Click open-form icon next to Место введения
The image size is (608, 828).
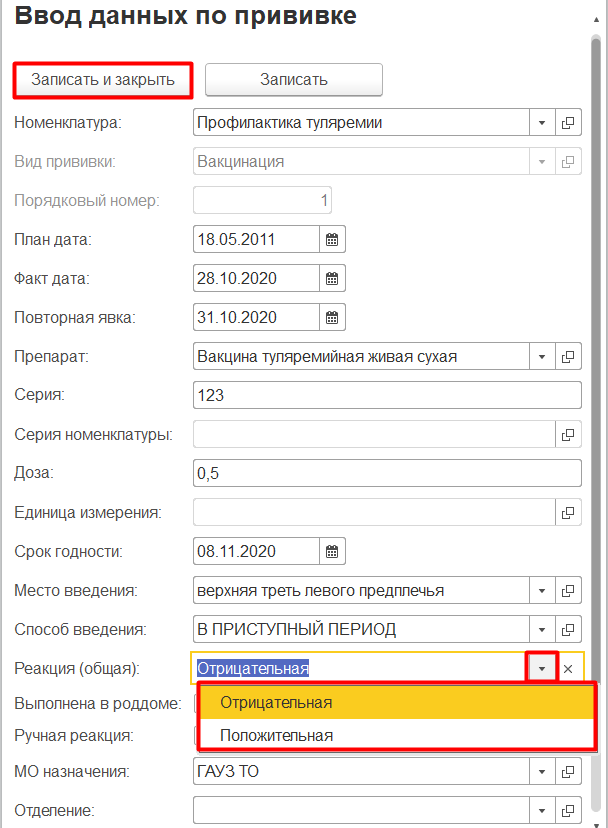pos(568,591)
